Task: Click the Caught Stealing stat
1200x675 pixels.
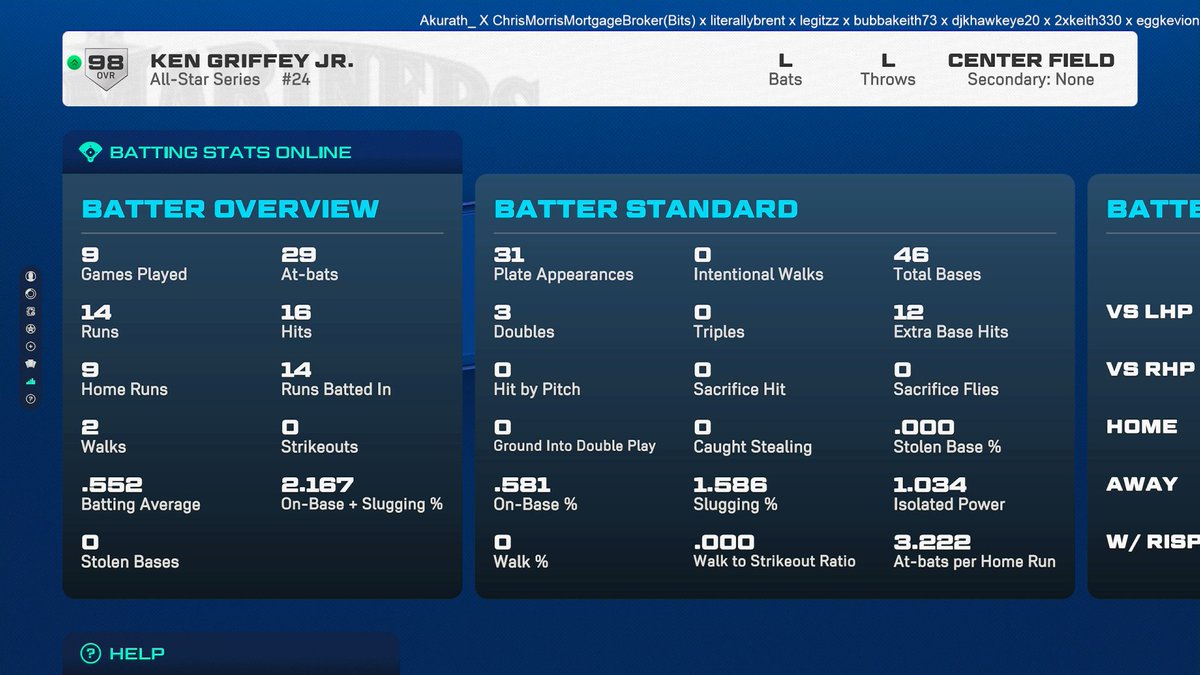Action: (753, 437)
